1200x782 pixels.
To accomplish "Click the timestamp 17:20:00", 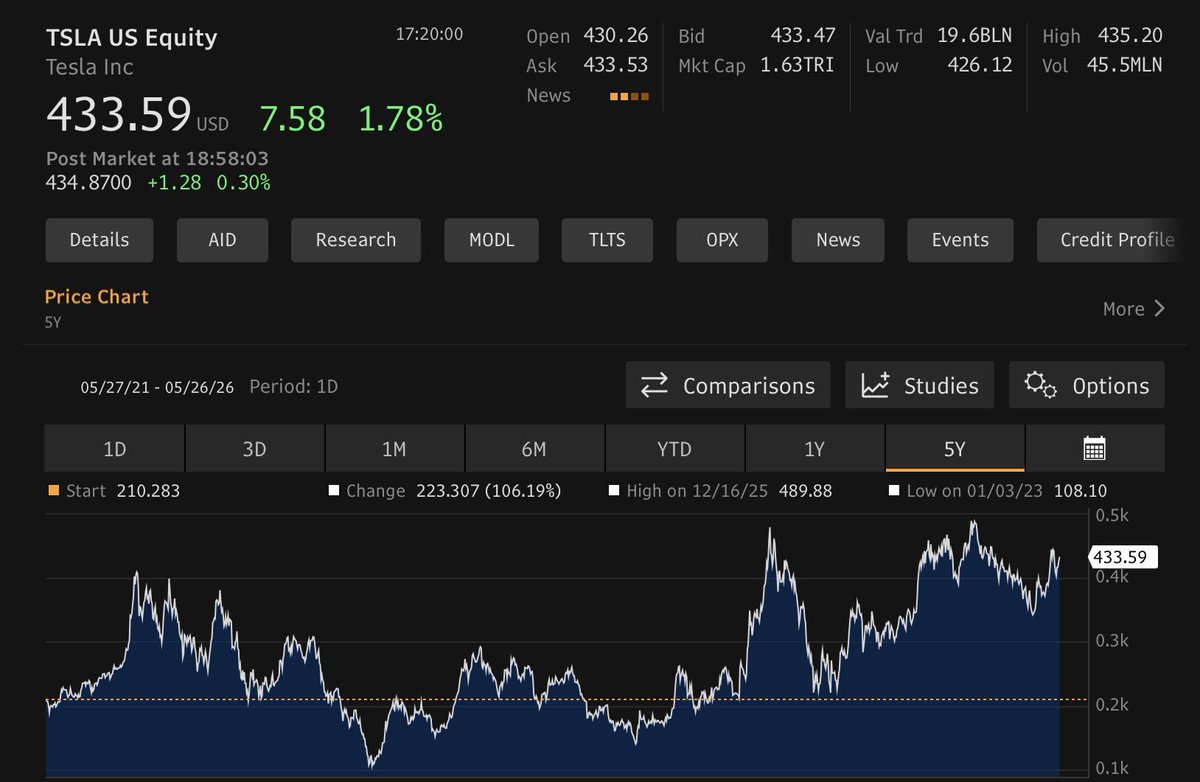I will 430,34.
